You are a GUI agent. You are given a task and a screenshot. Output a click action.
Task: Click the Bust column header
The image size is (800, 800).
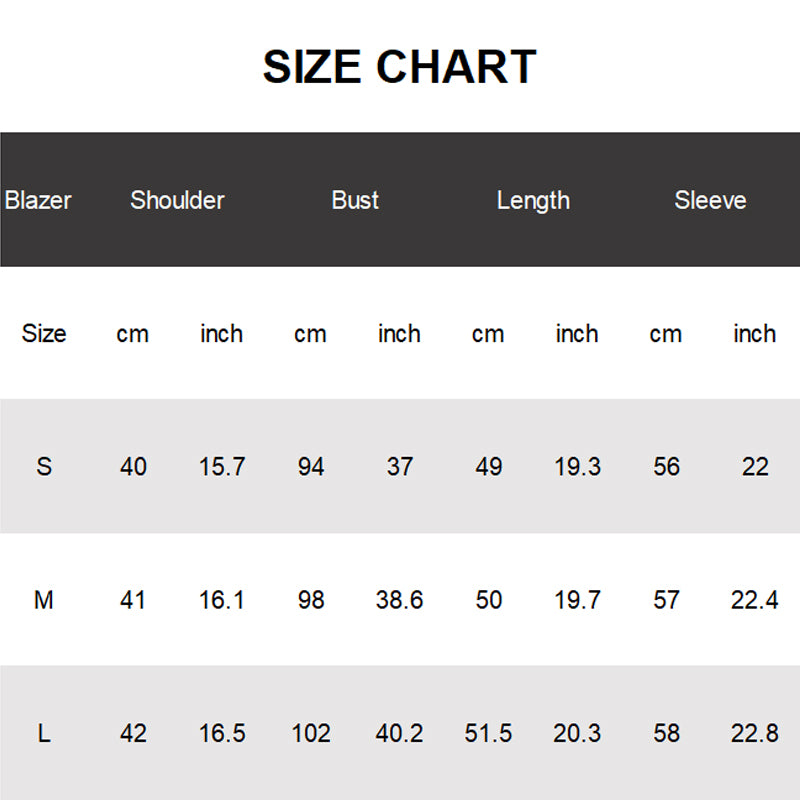(x=355, y=200)
